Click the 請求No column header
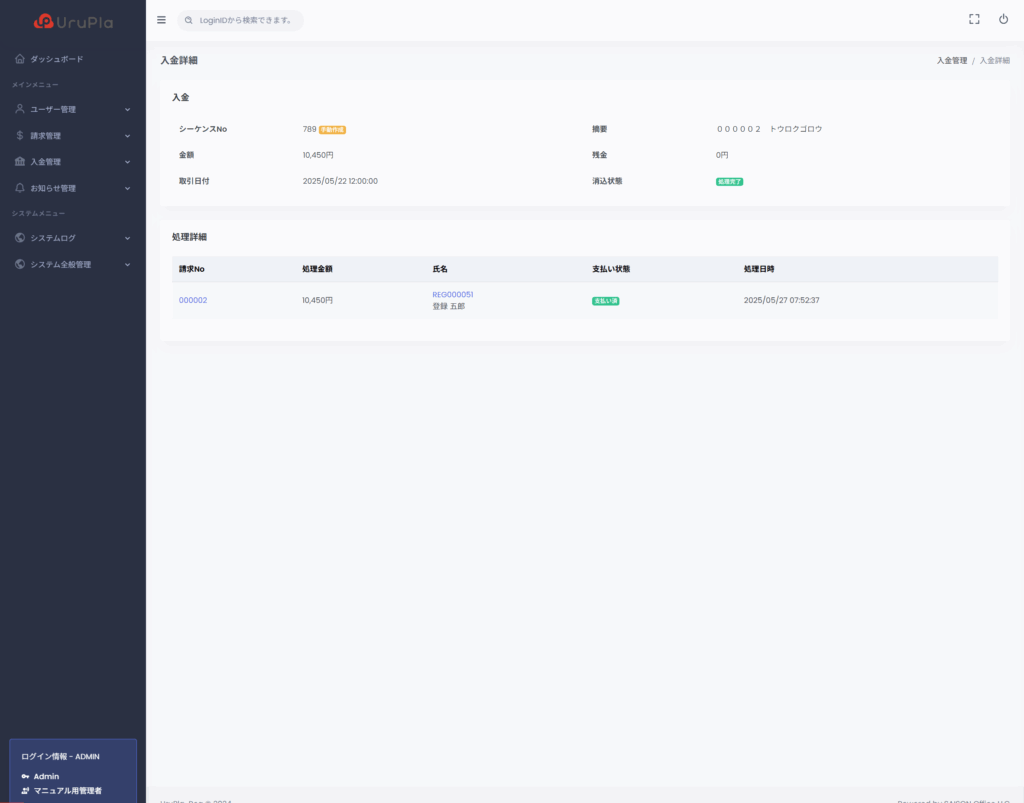 [x=191, y=269]
